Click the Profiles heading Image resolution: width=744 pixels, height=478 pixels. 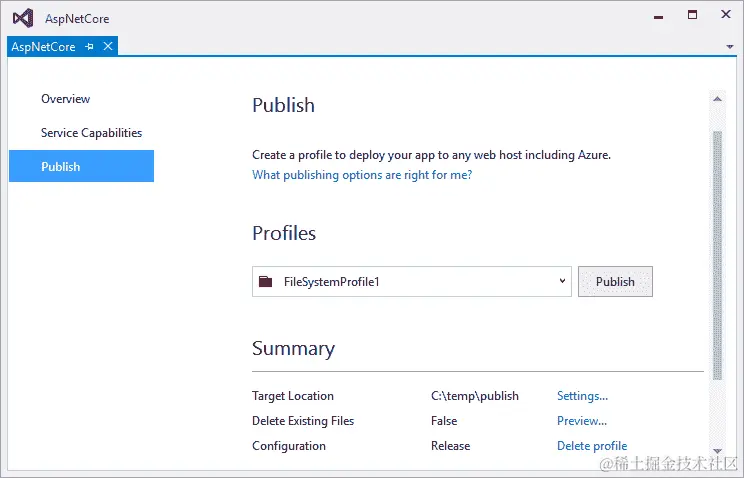284,233
